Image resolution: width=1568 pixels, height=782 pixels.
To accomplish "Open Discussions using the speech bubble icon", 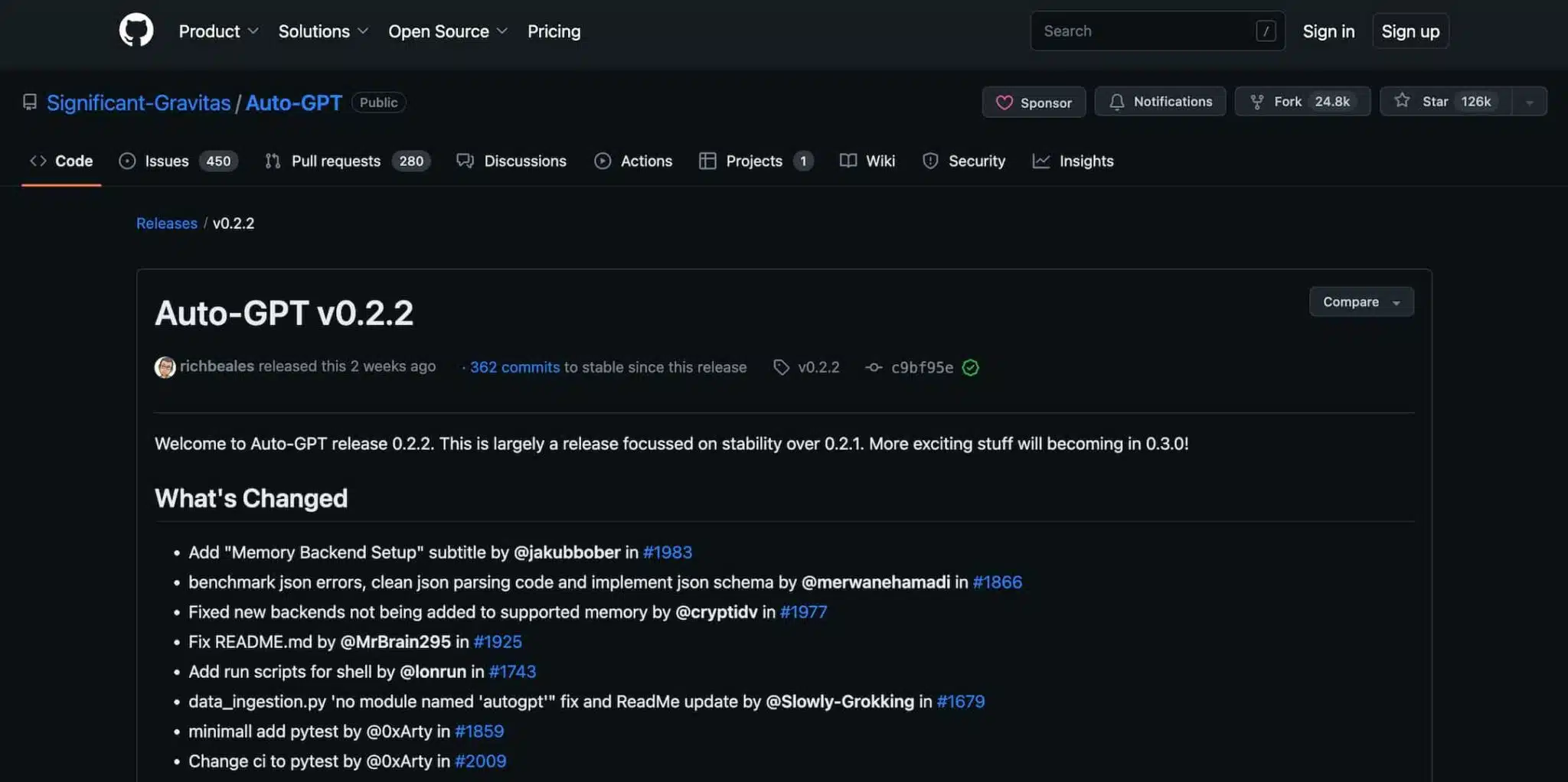I will coord(465,161).
